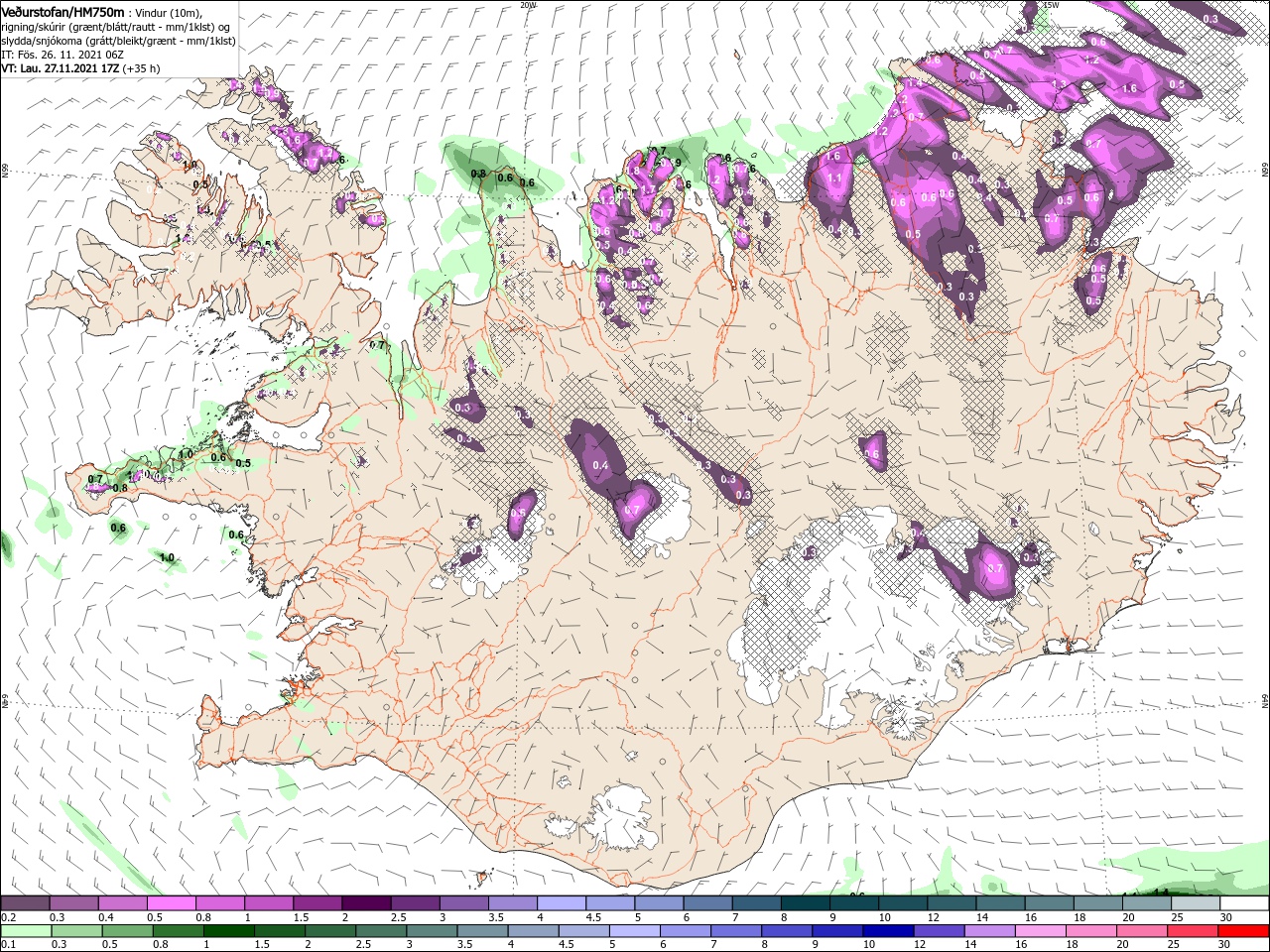Pick the violet swatch labeled 12 in rain scale
The width and height of the screenshot is (1270, 952).
click(938, 931)
